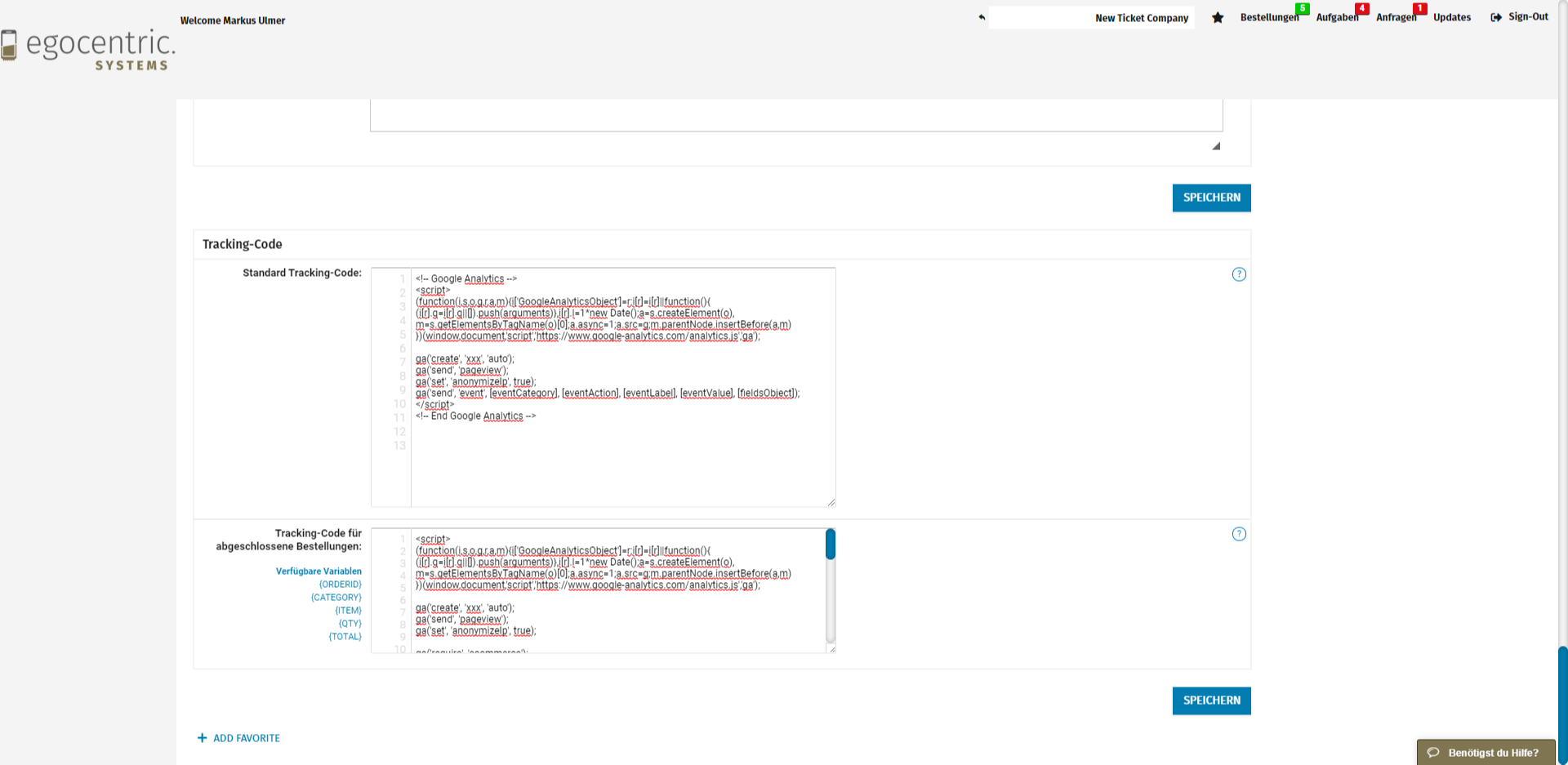Viewport: 1568px width, 765px height.
Task: Click the large text area above first SPEICHERN
Action: pyautogui.click(x=796, y=115)
